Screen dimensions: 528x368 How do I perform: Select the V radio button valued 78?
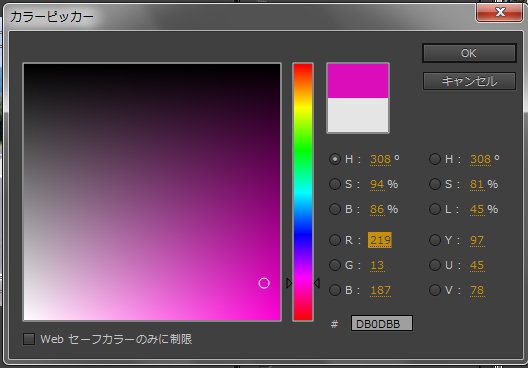pos(435,290)
